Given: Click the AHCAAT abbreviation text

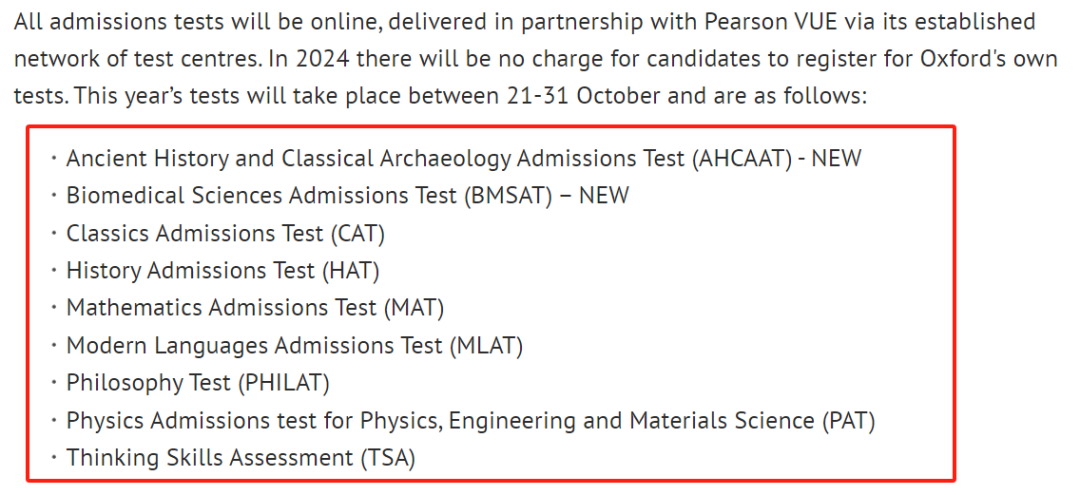Looking at the screenshot, I should coord(742,159).
